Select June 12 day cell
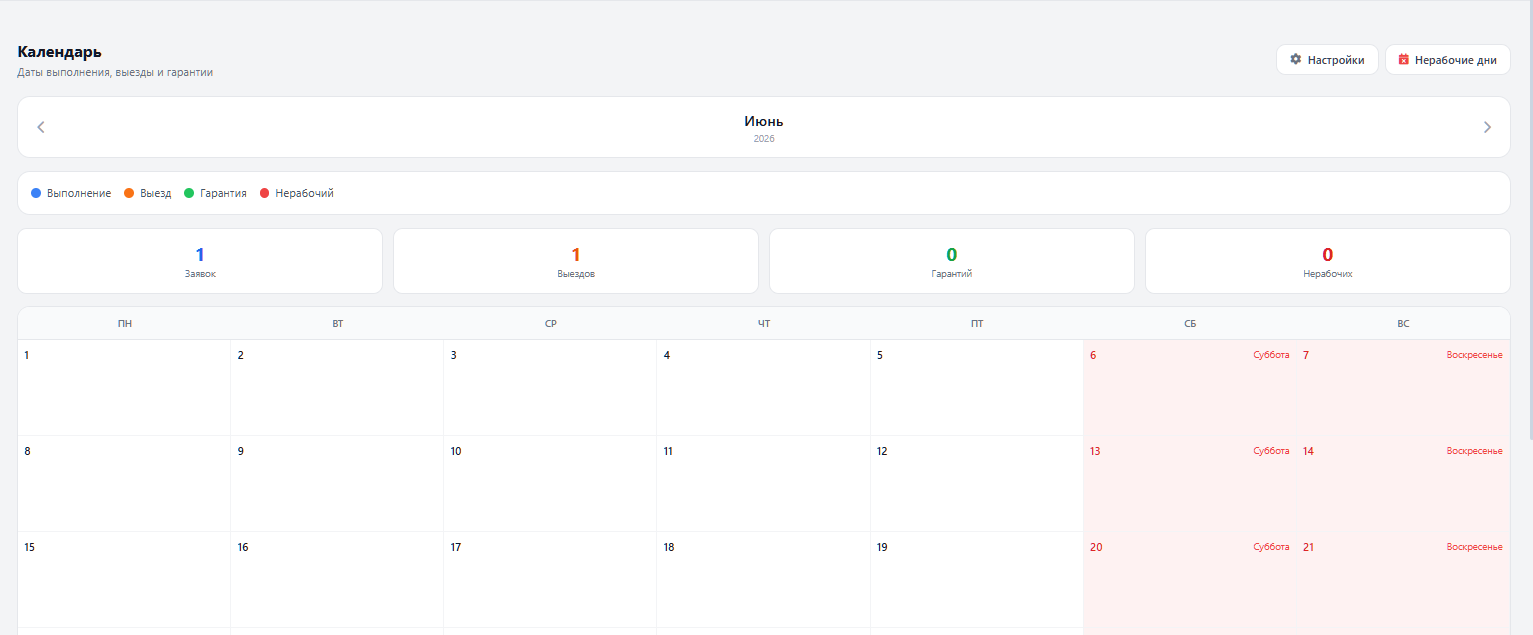 coord(977,484)
